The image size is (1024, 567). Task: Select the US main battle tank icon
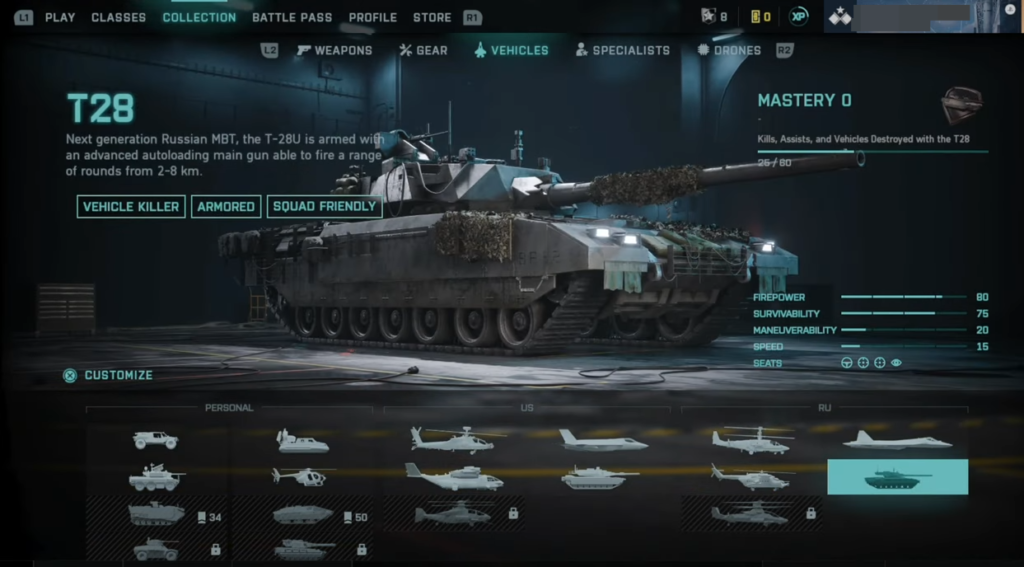coord(600,478)
